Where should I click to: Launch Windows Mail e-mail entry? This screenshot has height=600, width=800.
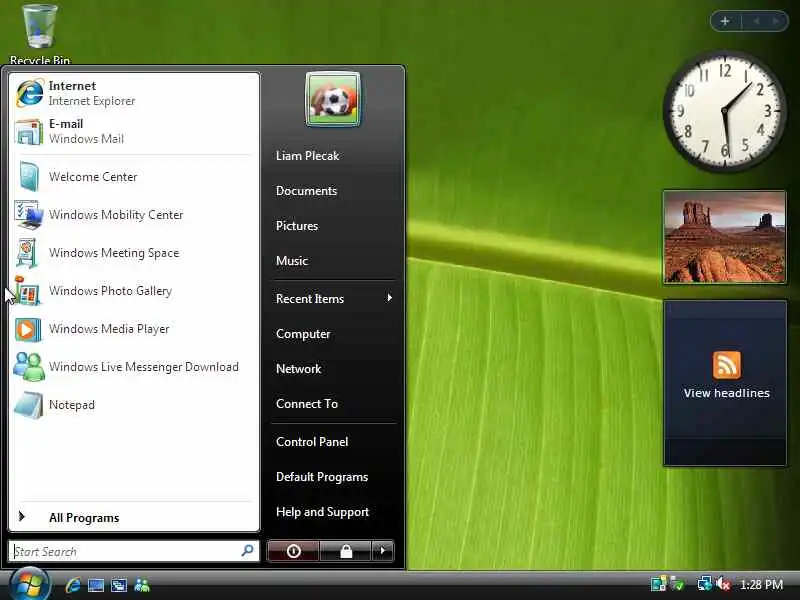(x=134, y=131)
